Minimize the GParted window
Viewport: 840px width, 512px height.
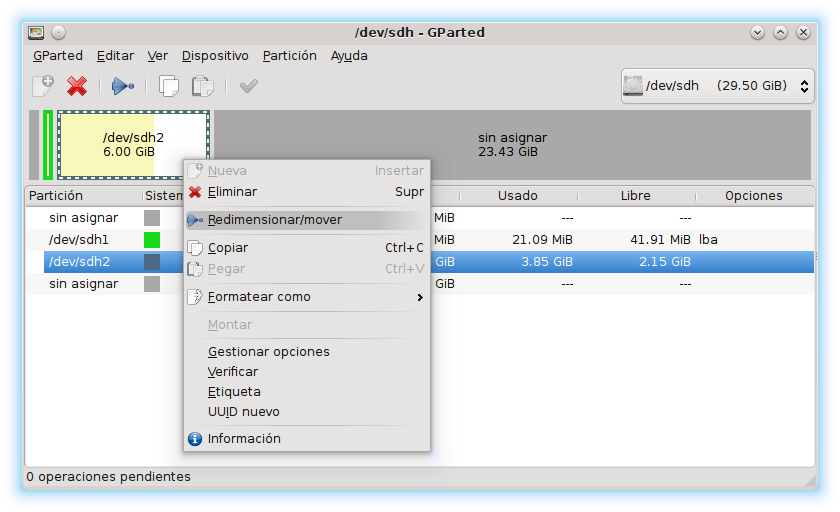757,33
